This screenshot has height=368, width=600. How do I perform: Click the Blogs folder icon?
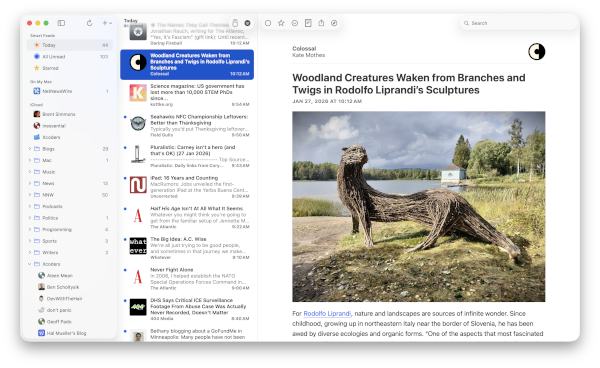click(37, 149)
